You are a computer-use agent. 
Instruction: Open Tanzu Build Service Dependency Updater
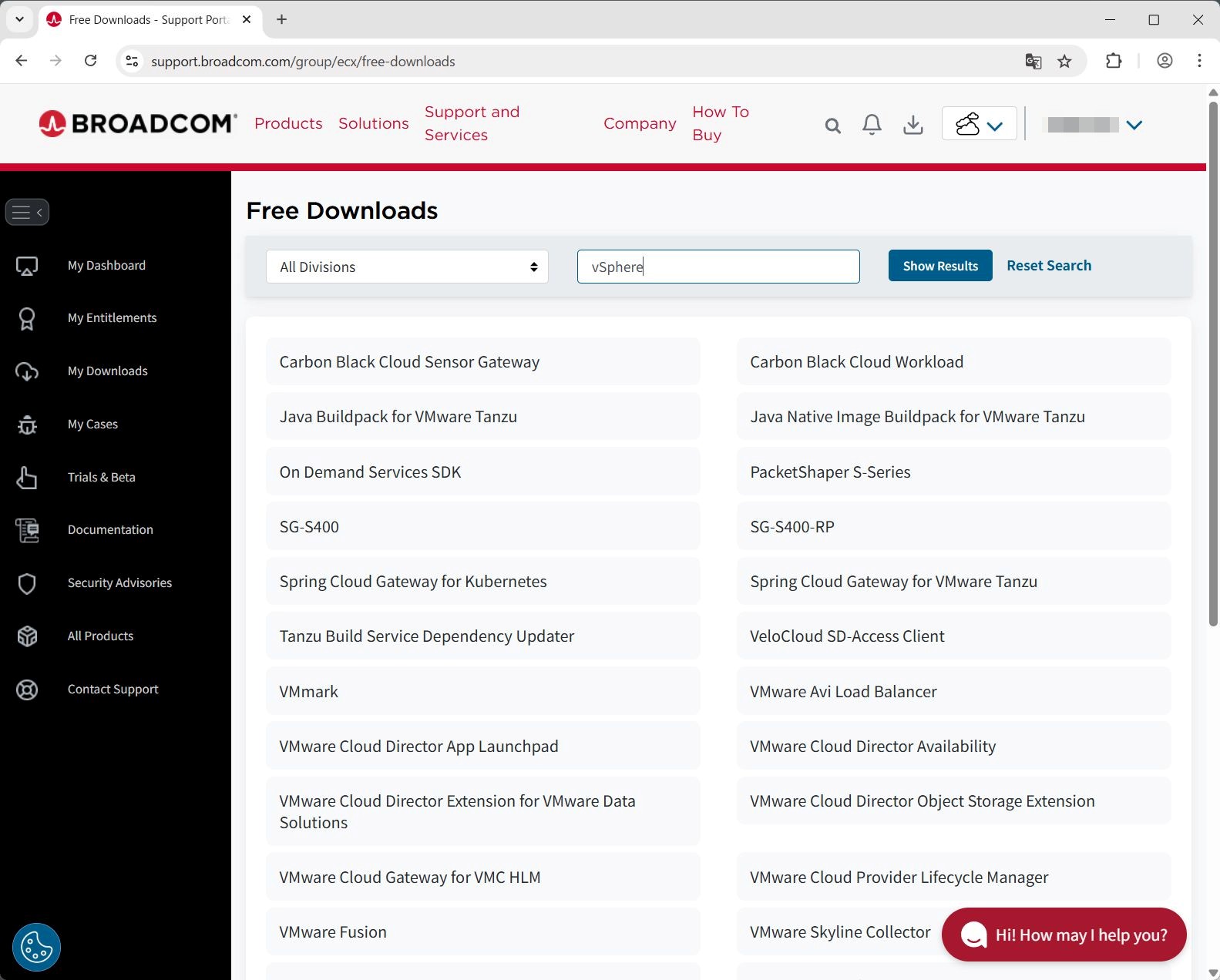(482, 636)
